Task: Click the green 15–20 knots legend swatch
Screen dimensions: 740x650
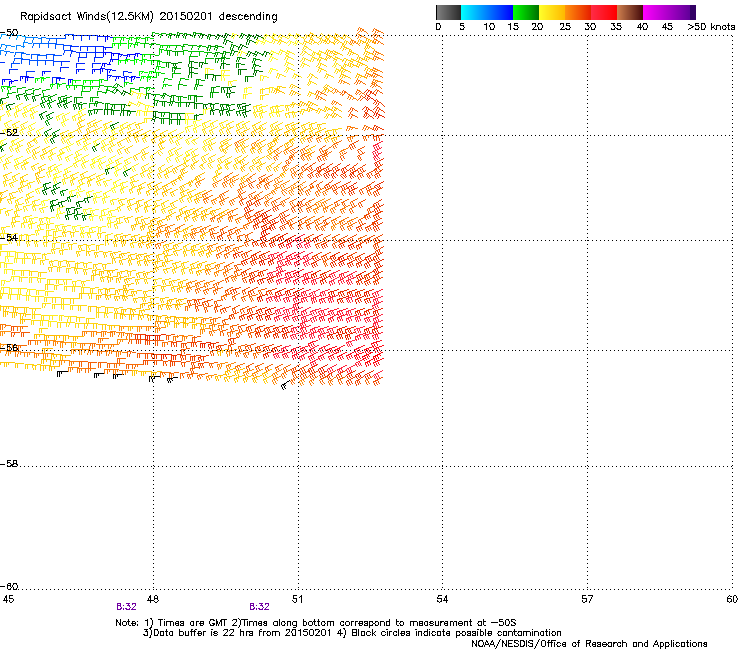Action: (x=526, y=12)
